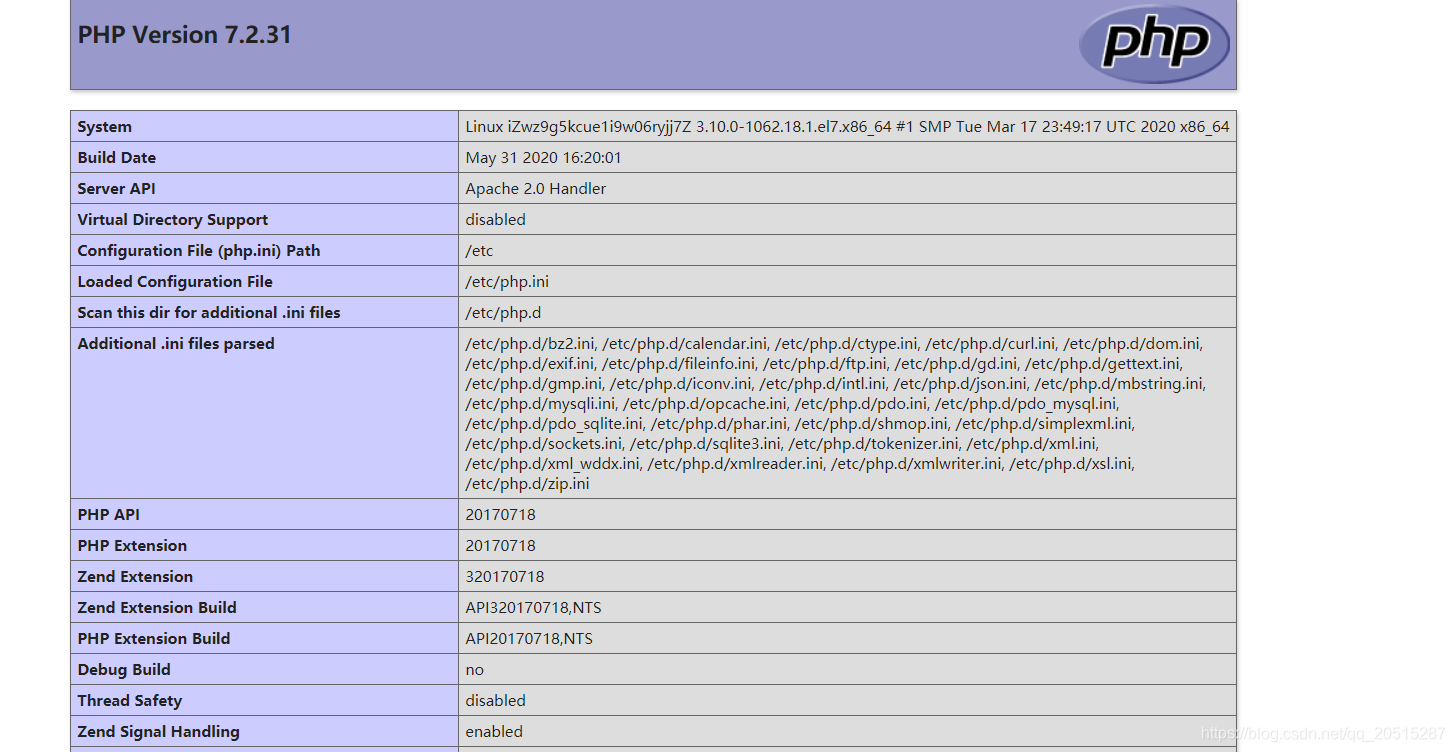Click the Virtual Directory Support label

click(173, 220)
